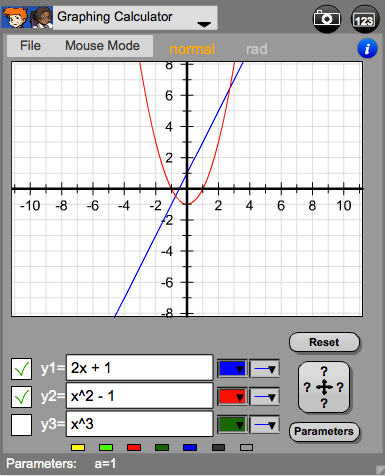Screen dimensions: 385x476
Task: Click the y-axis label -6
Action: point(167,283)
